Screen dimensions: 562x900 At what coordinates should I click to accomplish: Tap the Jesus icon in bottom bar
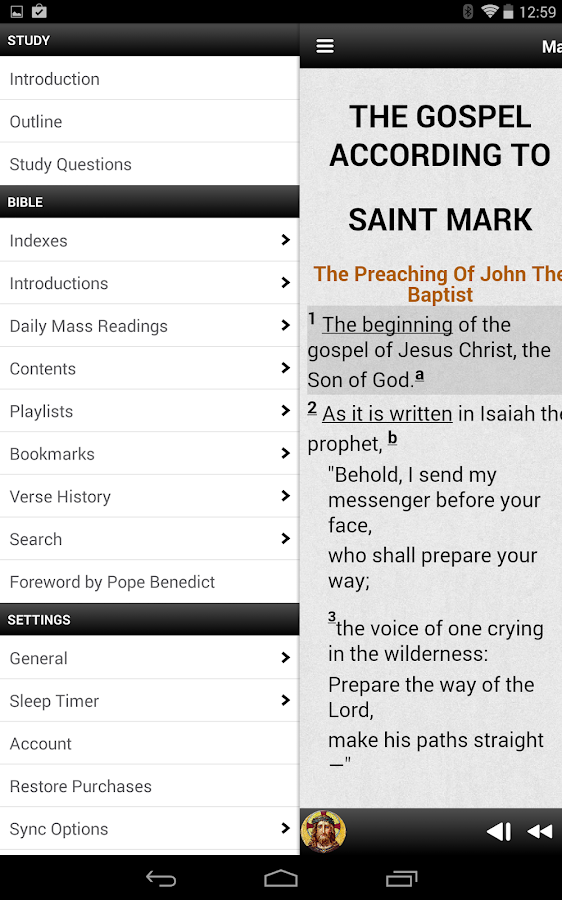point(324,831)
